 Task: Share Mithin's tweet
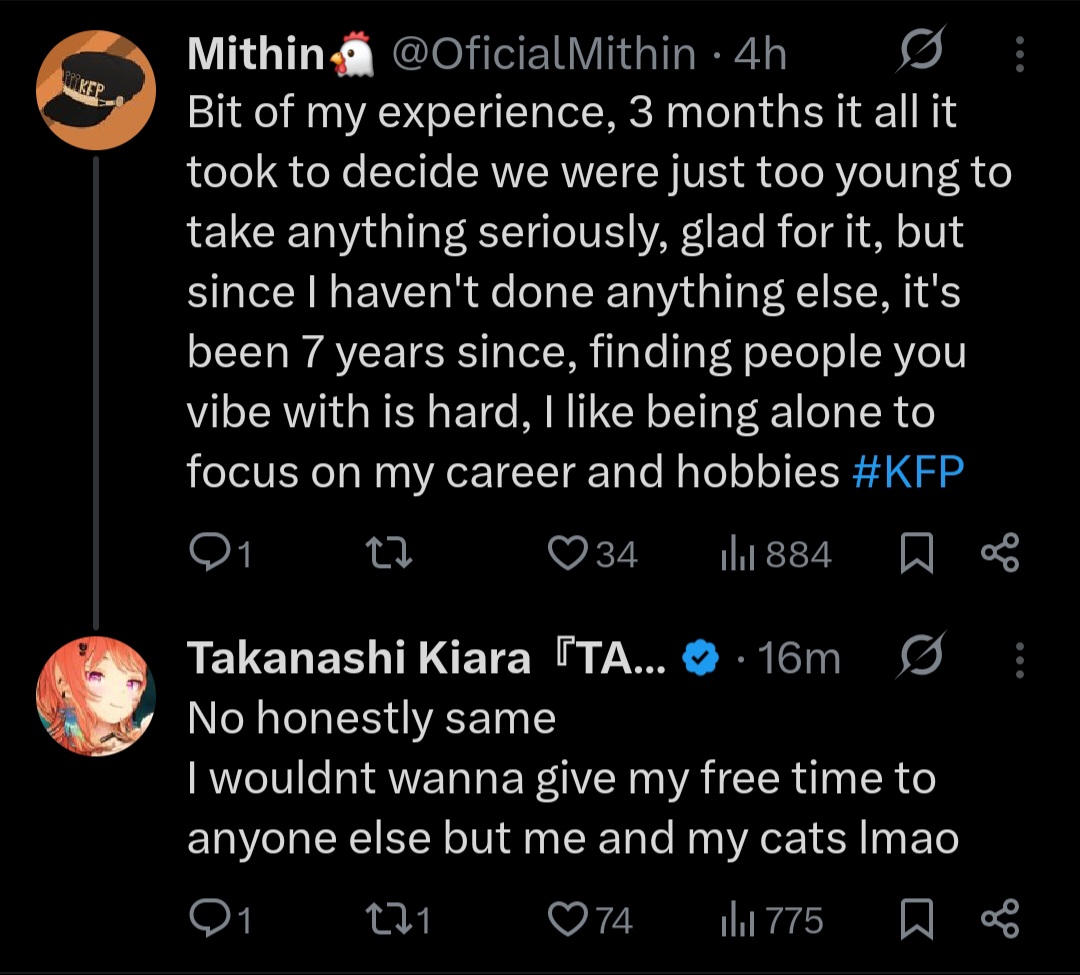[1000, 554]
